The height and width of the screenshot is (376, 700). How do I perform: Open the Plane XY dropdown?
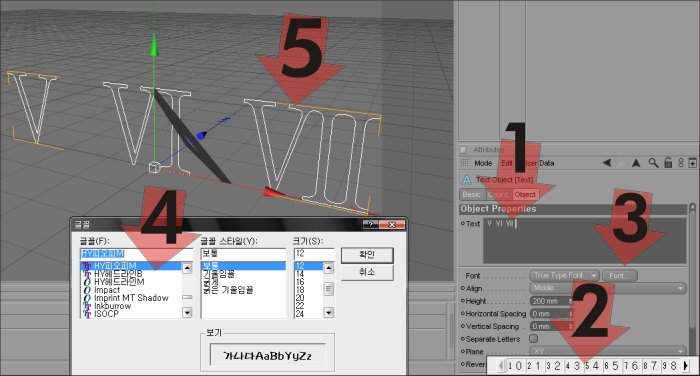click(x=608, y=351)
